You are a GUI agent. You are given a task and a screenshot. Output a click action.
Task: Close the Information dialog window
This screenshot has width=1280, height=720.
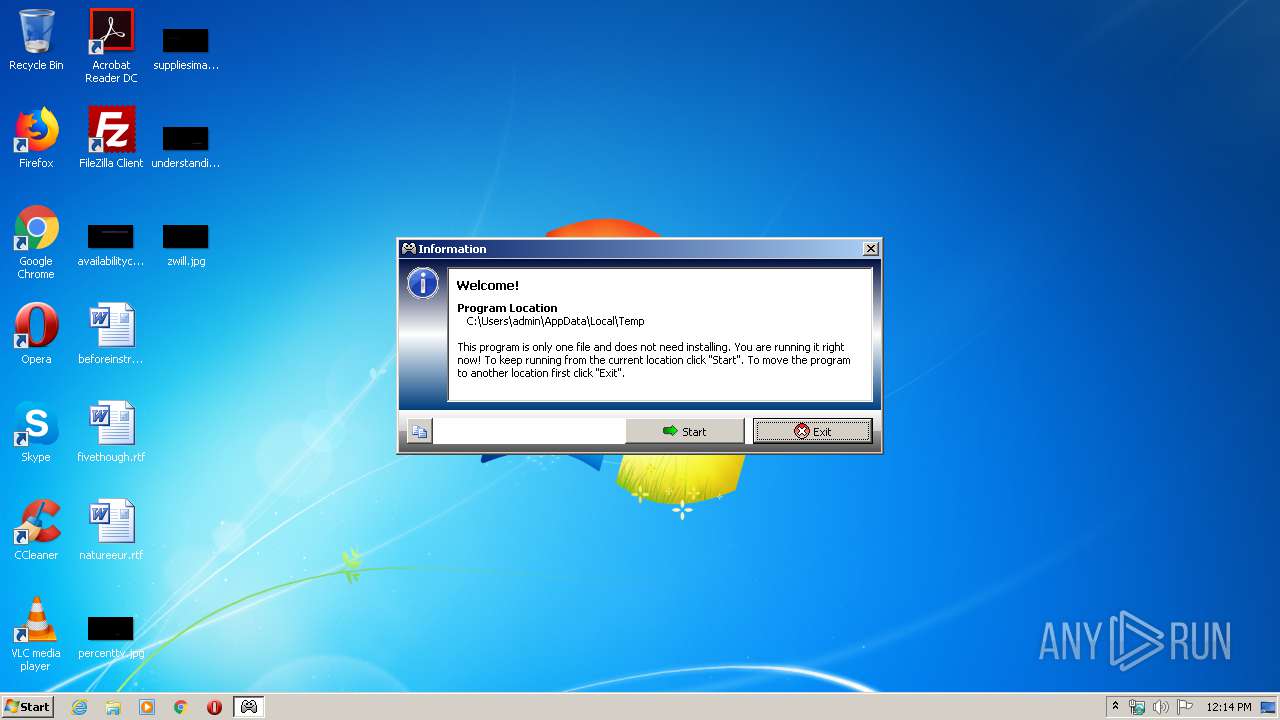pyautogui.click(x=870, y=249)
